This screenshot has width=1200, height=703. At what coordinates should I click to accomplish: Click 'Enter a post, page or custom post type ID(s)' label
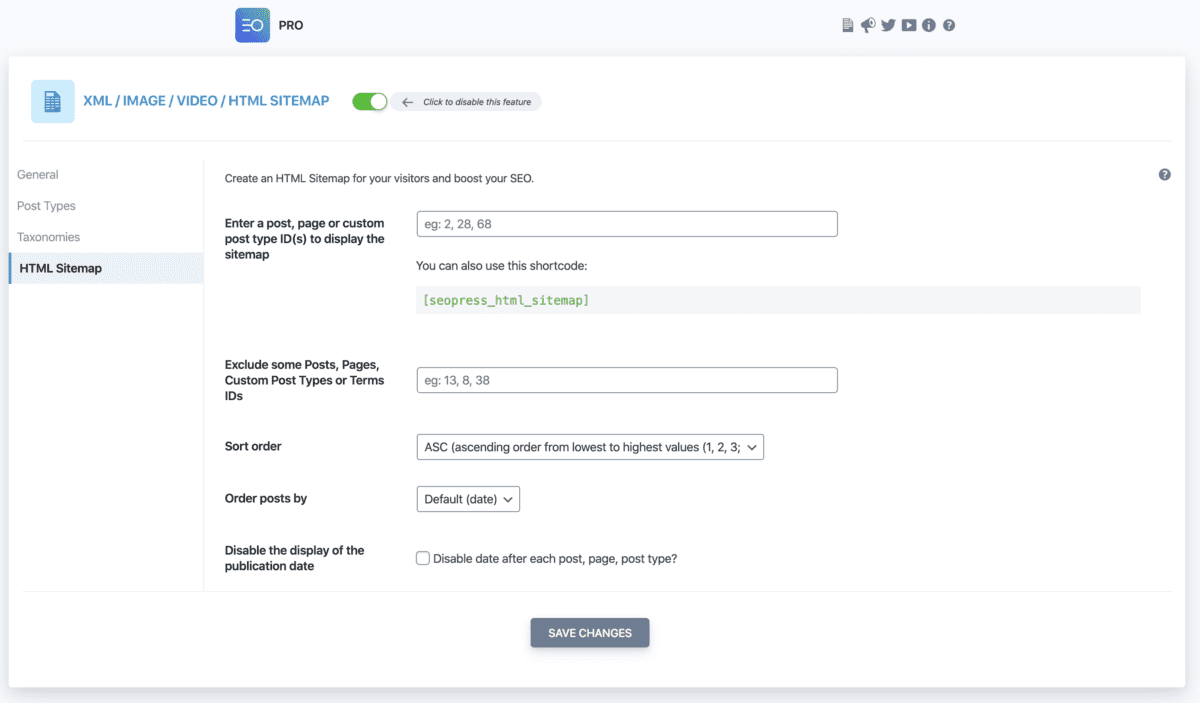pyautogui.click(x=305, y=239)
